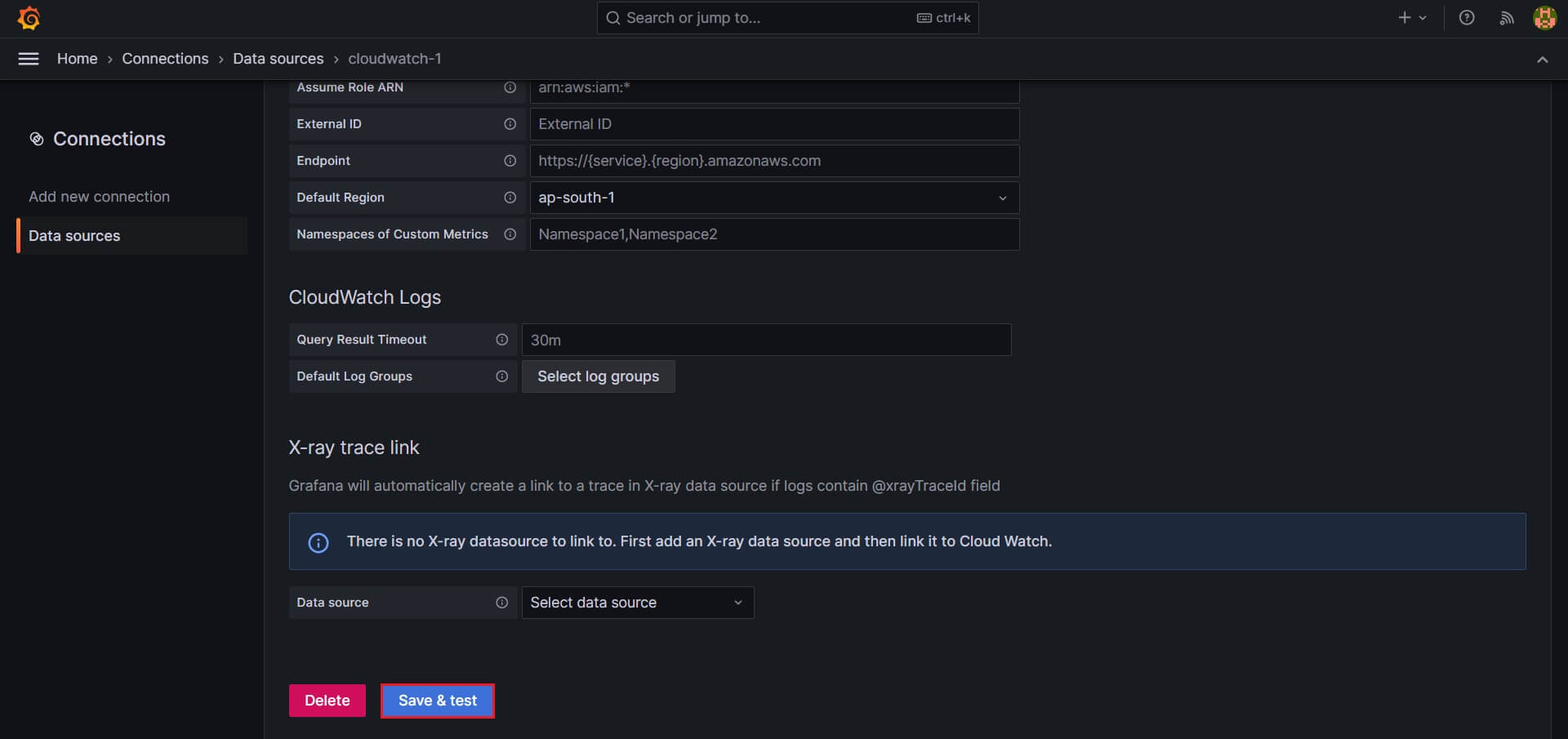Image resolution: width=1568 pixels, height=739 pixels.
Task: Navigate to Home via the breadcrumb
Action: click(x=78, y=58)
